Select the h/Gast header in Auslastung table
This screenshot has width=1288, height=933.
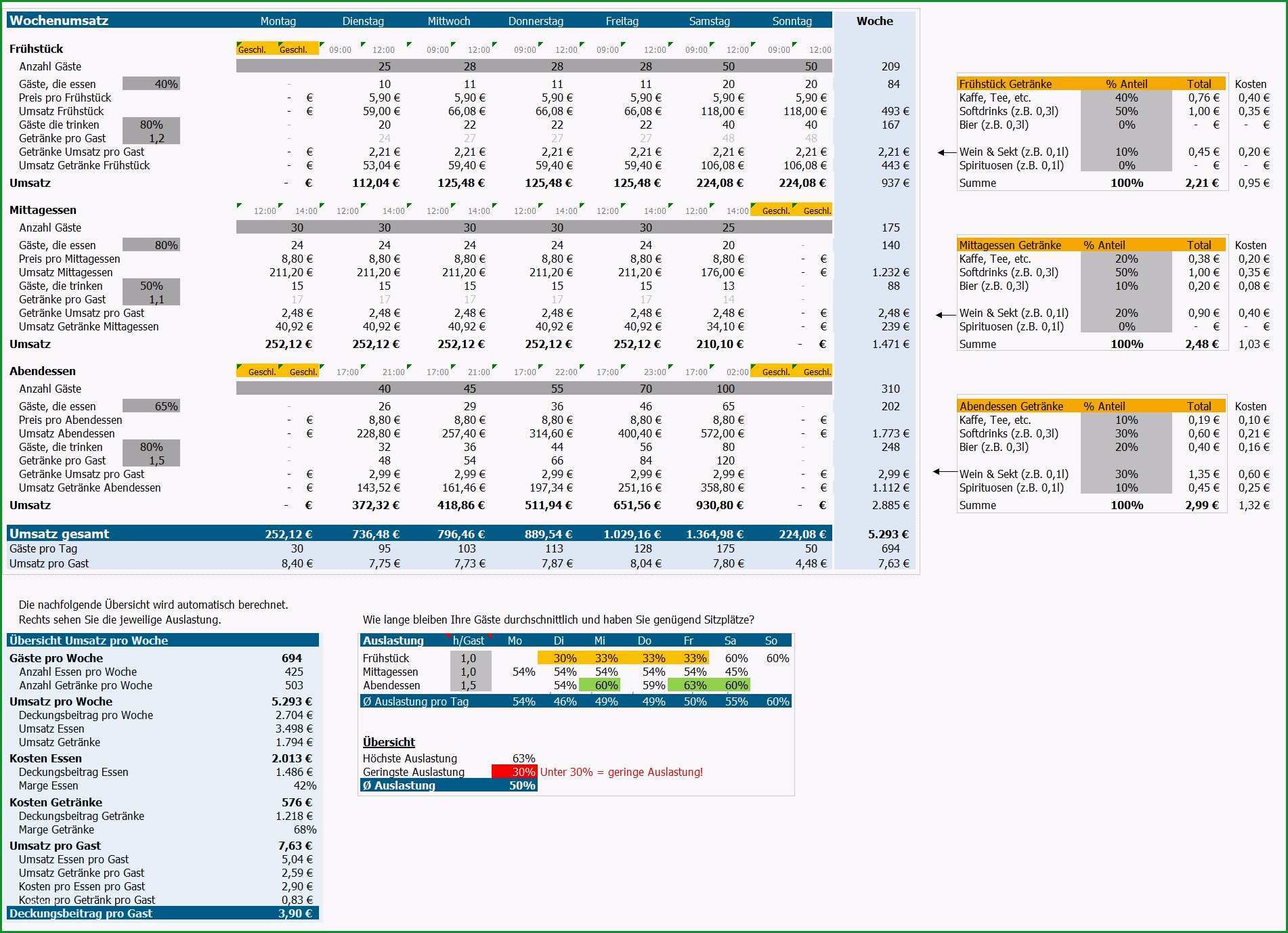pyautogui.click(x=469, y=641)
